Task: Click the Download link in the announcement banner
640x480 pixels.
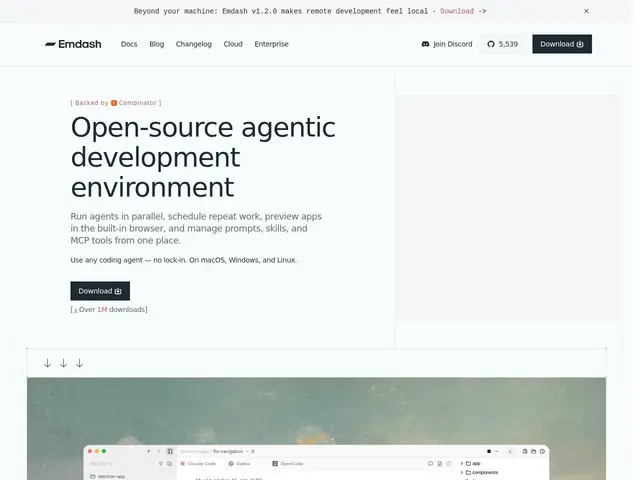Action: coord(457,11)
